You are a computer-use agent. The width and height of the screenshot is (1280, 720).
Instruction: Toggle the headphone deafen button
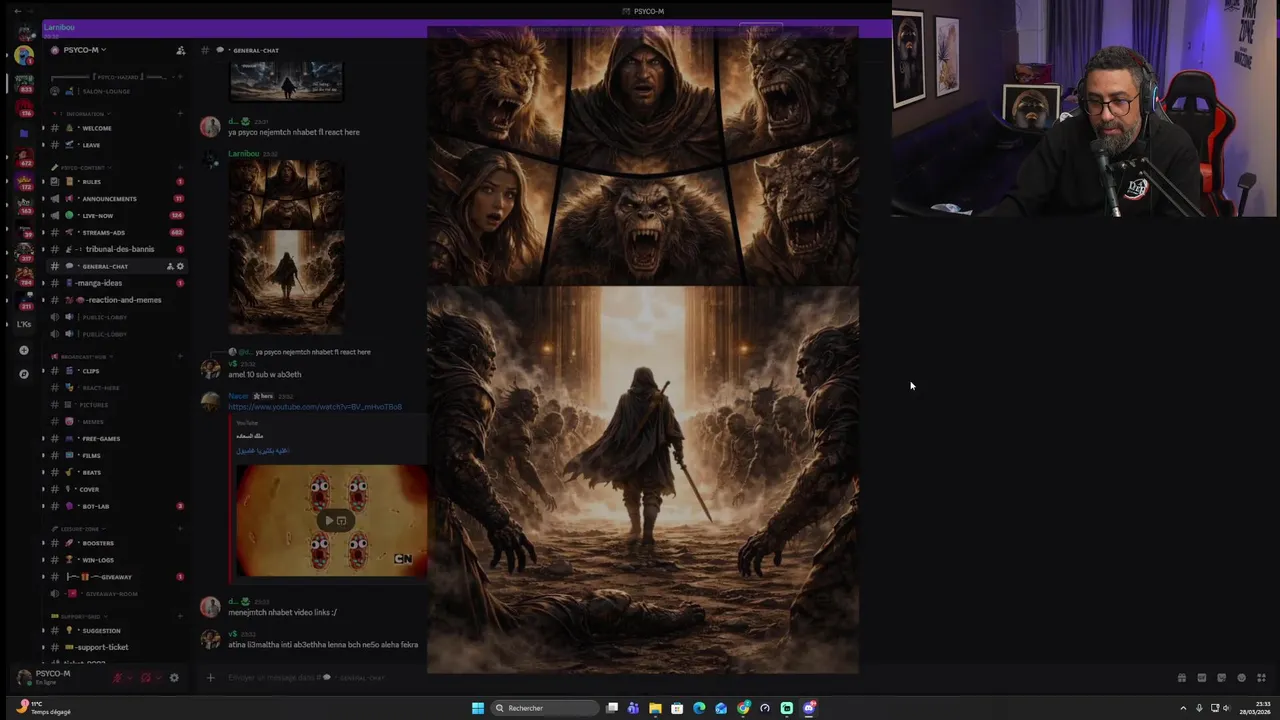coord(145,678)
